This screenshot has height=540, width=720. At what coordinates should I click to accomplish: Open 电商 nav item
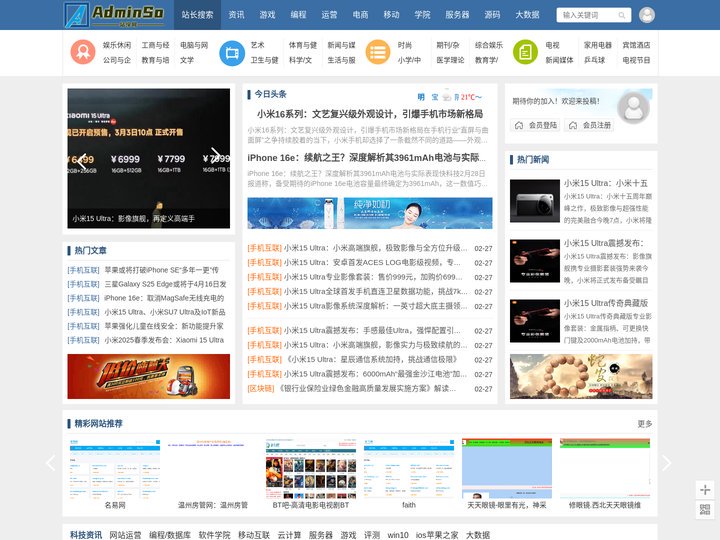point(360,15)
